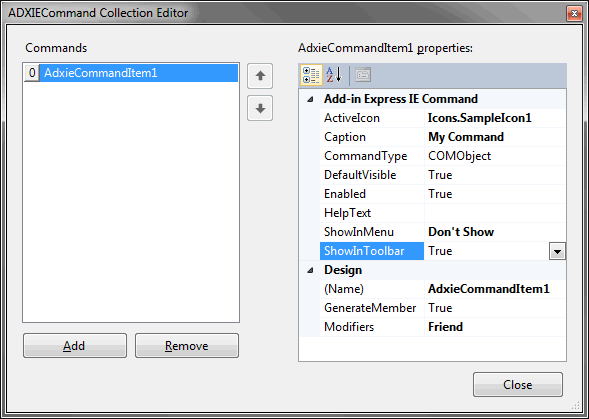
Task: Select the DefaultVisible property
Action: click(x=372, y=175)
